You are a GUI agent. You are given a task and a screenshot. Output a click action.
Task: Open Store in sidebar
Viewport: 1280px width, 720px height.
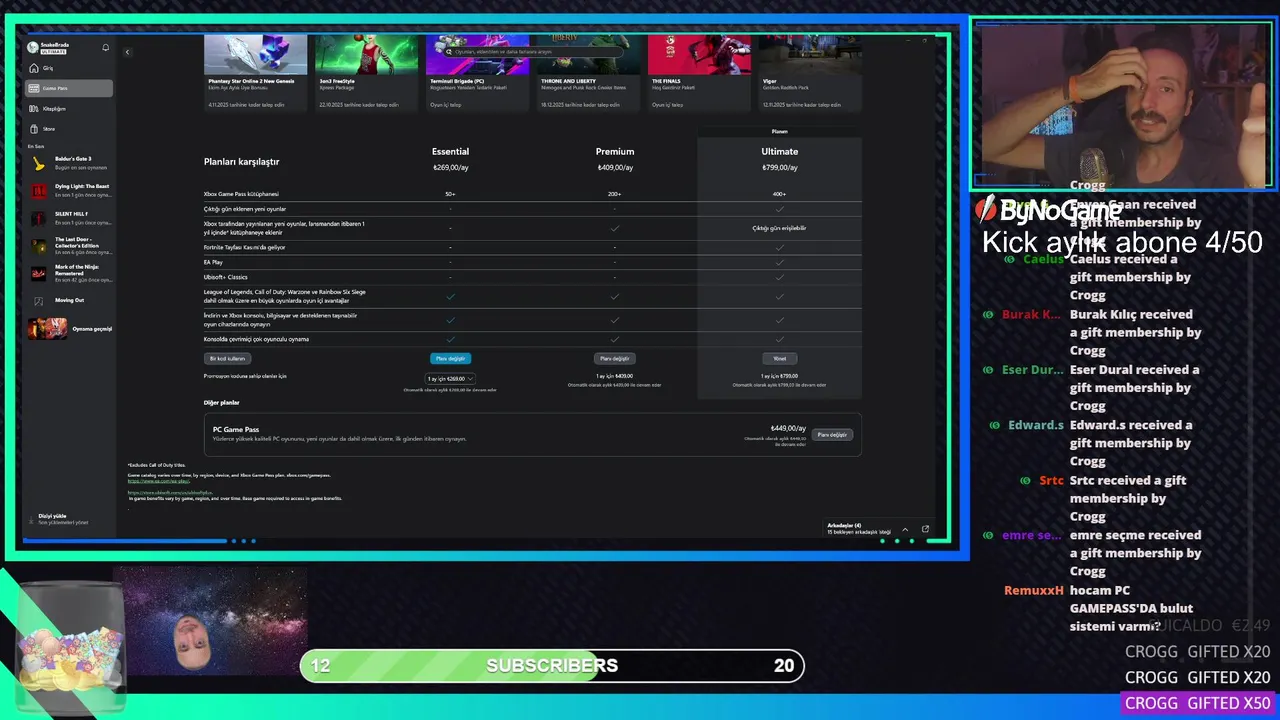[x=69, y=128]
